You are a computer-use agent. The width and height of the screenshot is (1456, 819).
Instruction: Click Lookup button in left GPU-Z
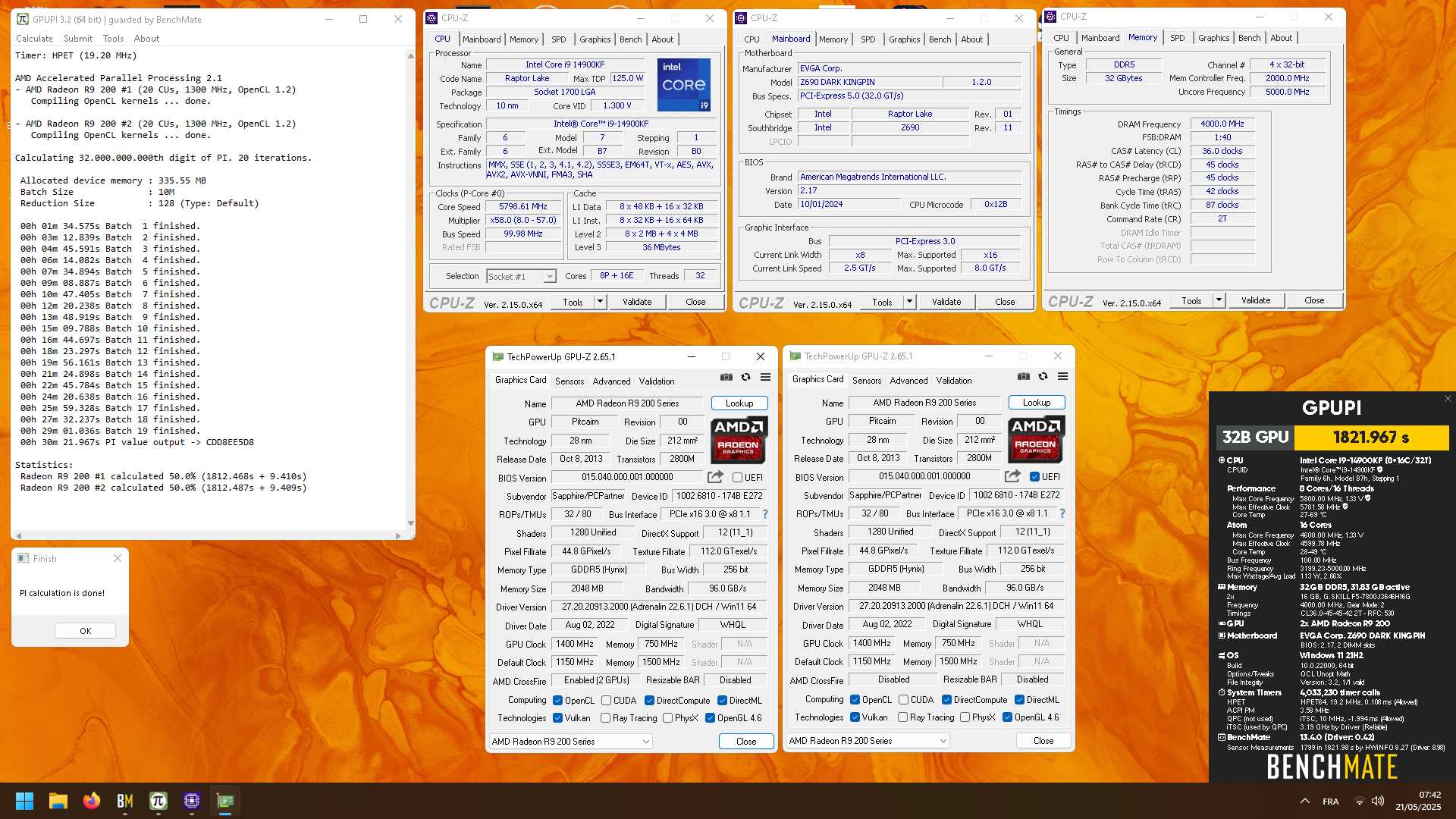[x=739, y=403]
